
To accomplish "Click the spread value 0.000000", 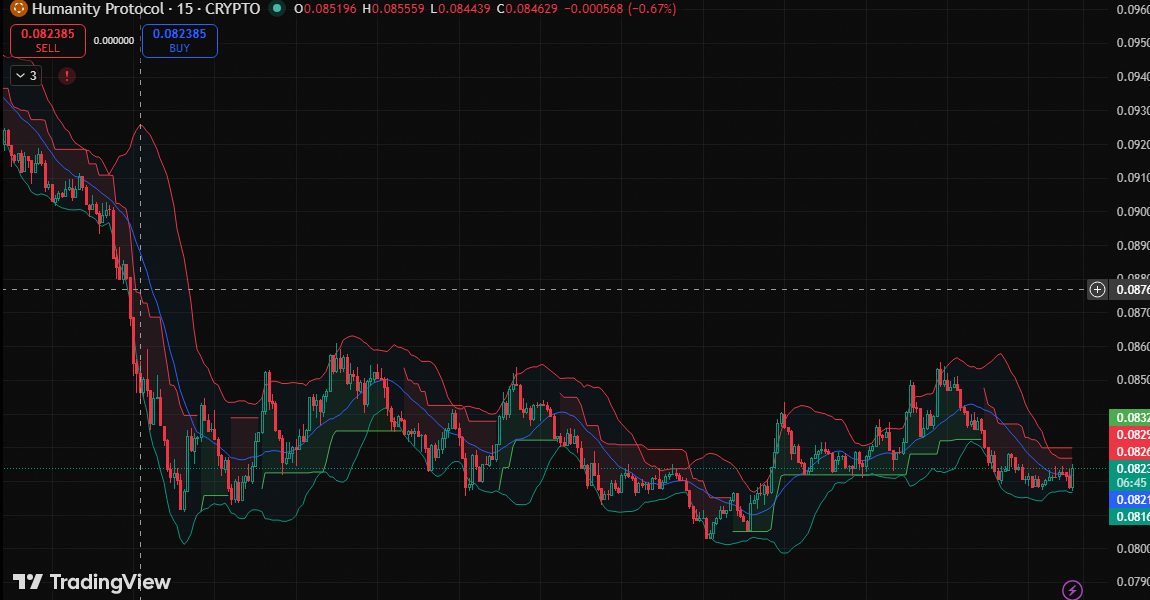I will [x=114, y=40].
